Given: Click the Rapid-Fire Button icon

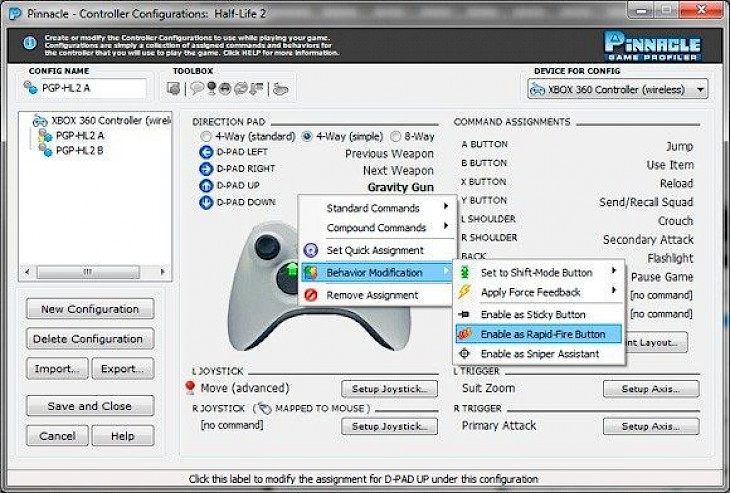Looking at the screenshot, I should point(465,334).
